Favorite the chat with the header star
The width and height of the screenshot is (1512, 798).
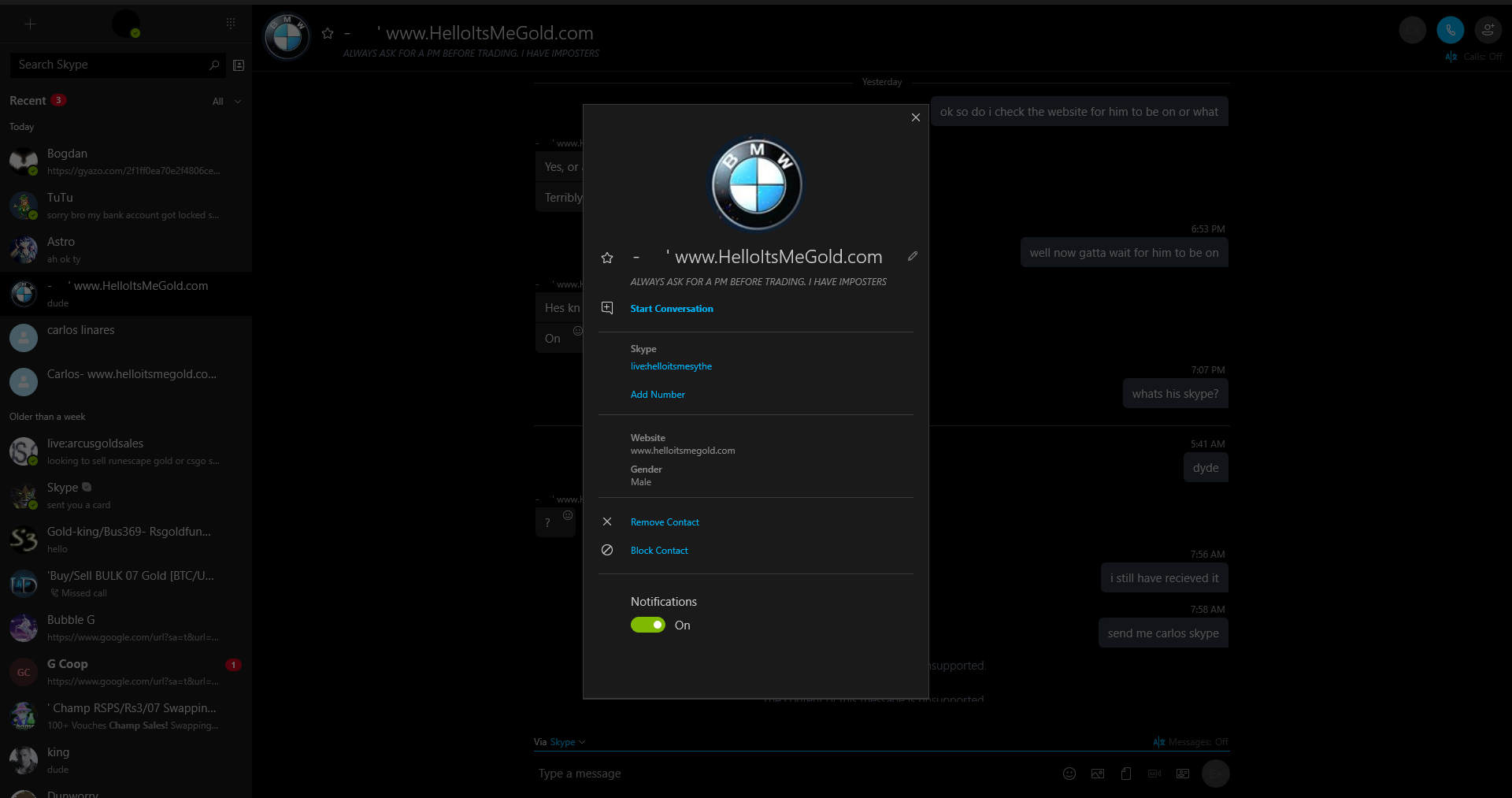pos(328,33)
